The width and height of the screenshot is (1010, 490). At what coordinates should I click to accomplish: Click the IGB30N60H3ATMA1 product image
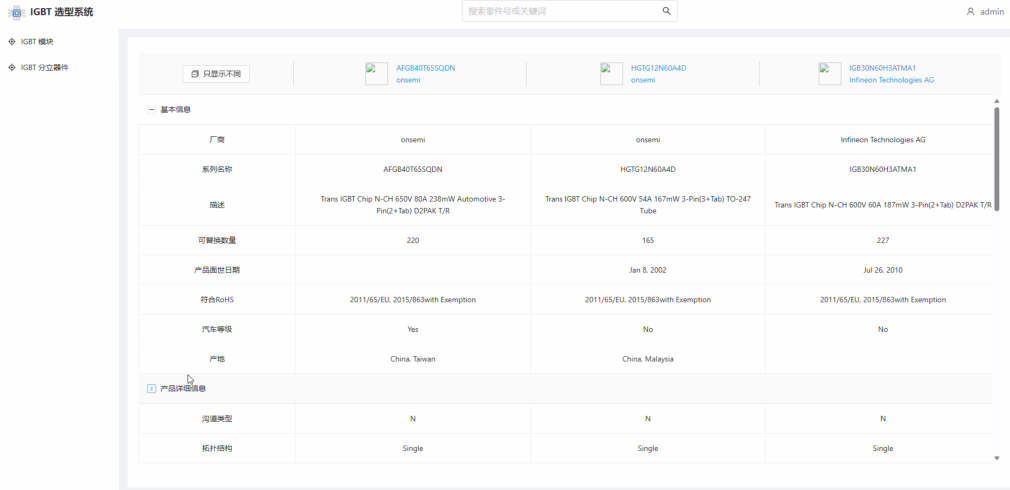tap(830, 74)
